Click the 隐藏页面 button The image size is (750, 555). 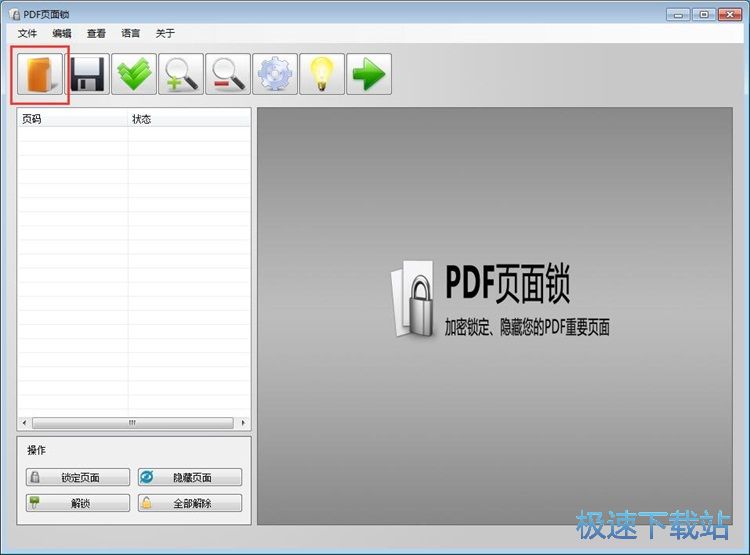[190, 477]
